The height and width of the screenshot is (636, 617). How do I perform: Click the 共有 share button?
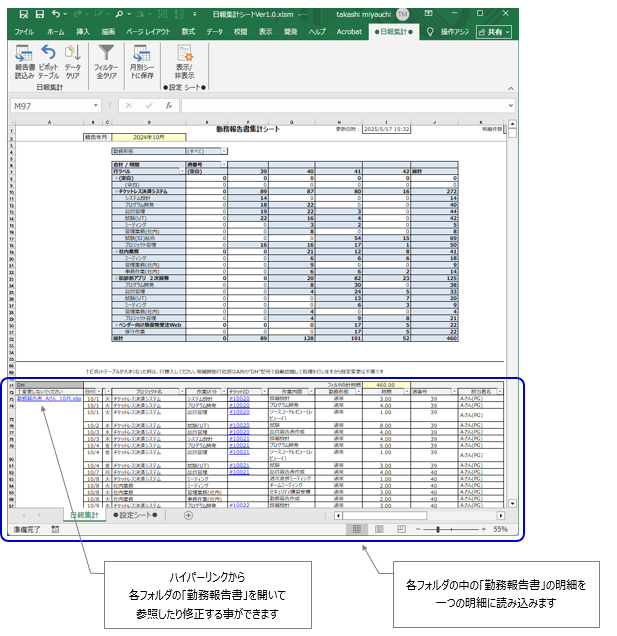point(494,32)
